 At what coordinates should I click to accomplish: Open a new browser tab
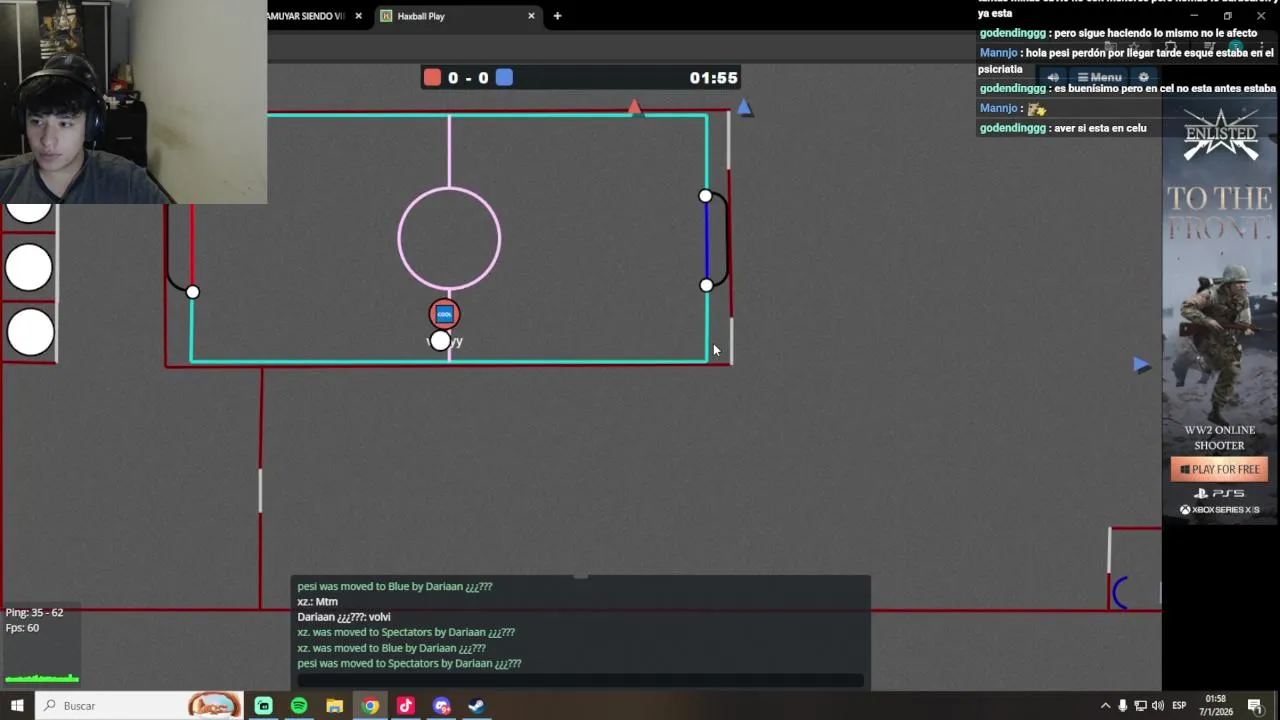click(x=557, y=16)
